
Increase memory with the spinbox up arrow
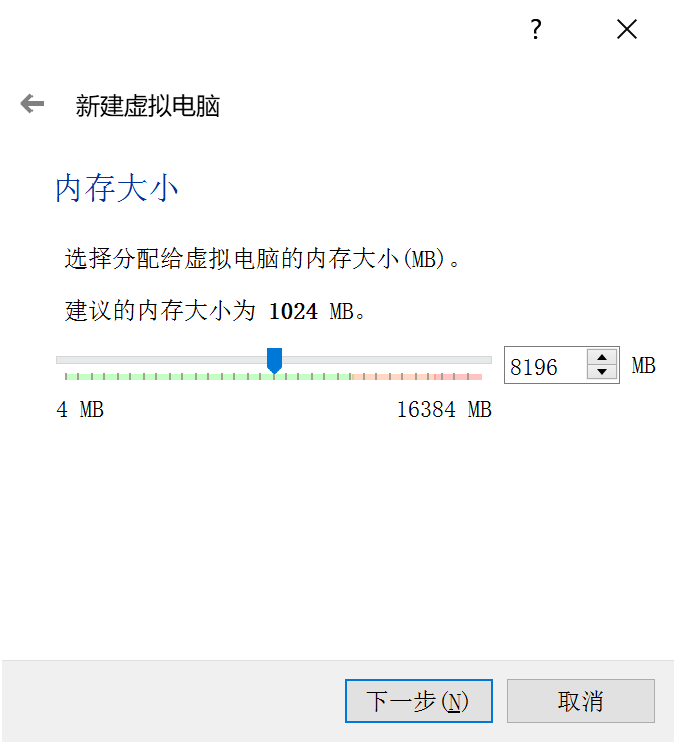click(x=602, y=357)
